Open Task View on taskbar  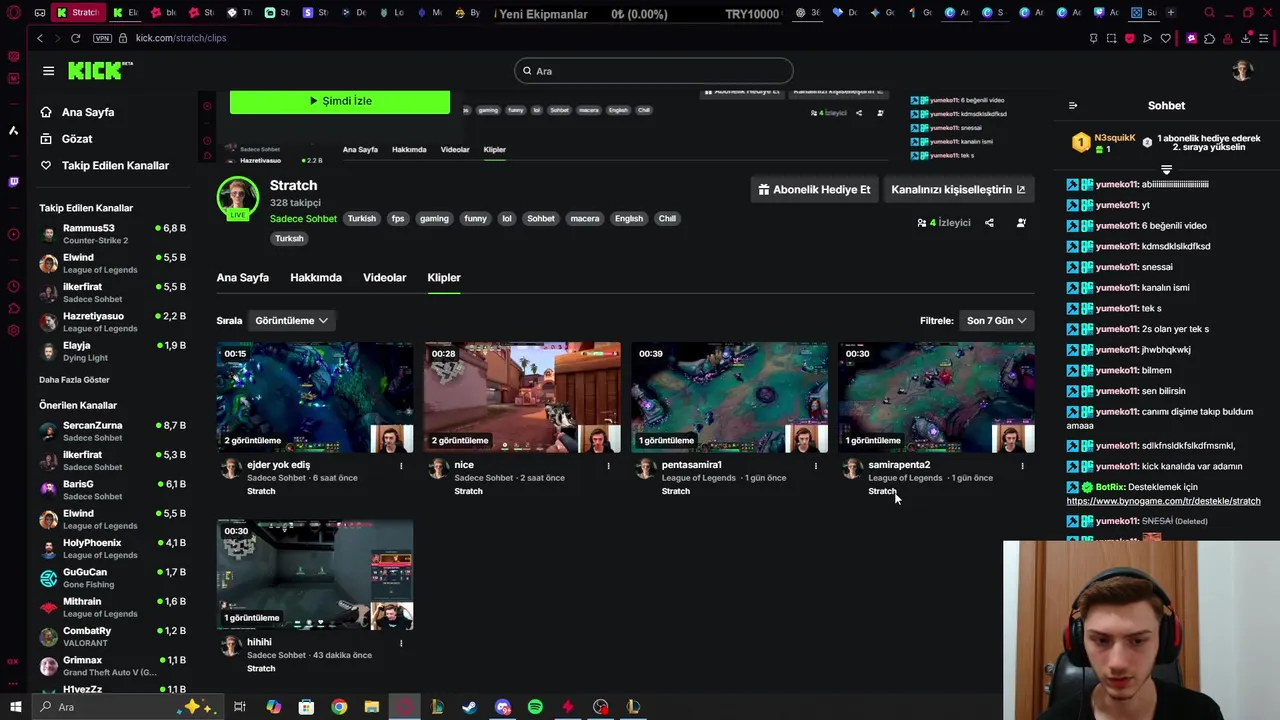tap(240, 707)
